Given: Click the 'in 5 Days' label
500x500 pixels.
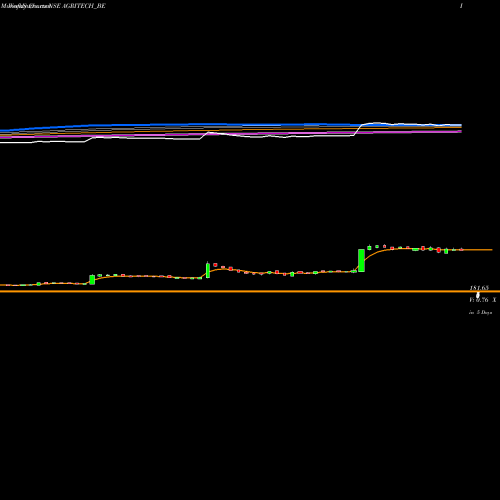Looking at the screenshot, I should [480, 312].
